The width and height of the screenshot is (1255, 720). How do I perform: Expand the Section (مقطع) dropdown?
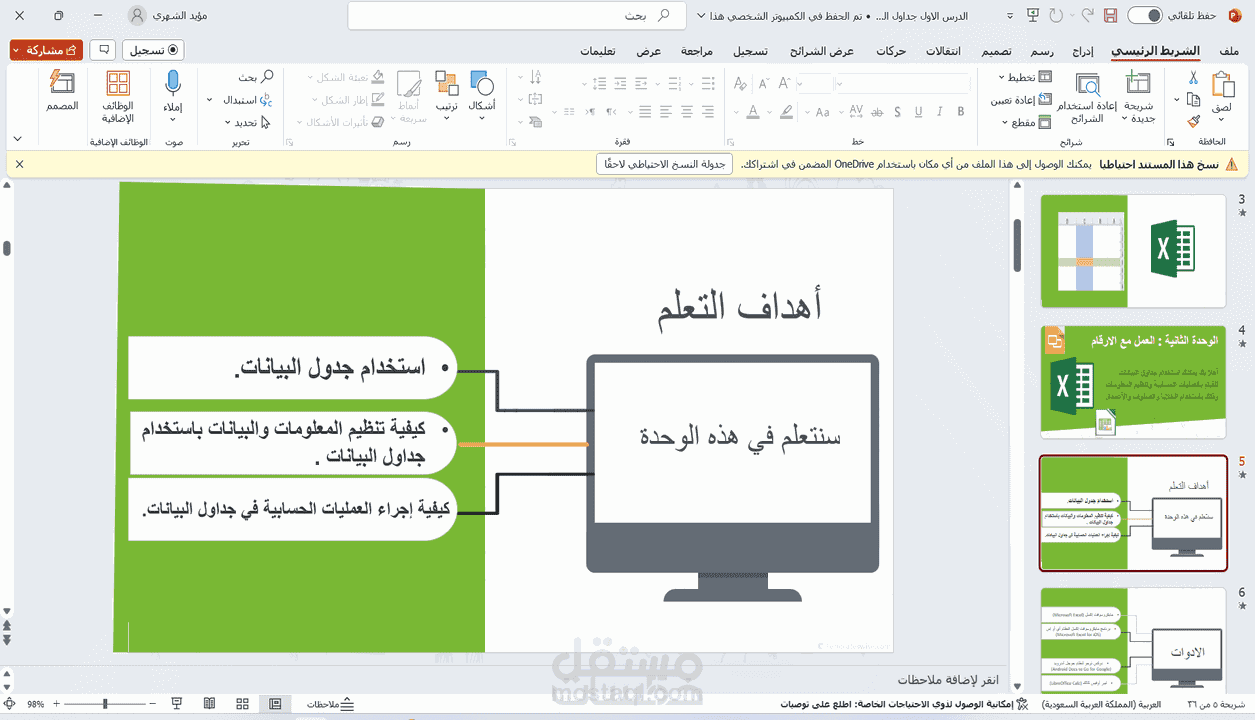point(1027,122)
